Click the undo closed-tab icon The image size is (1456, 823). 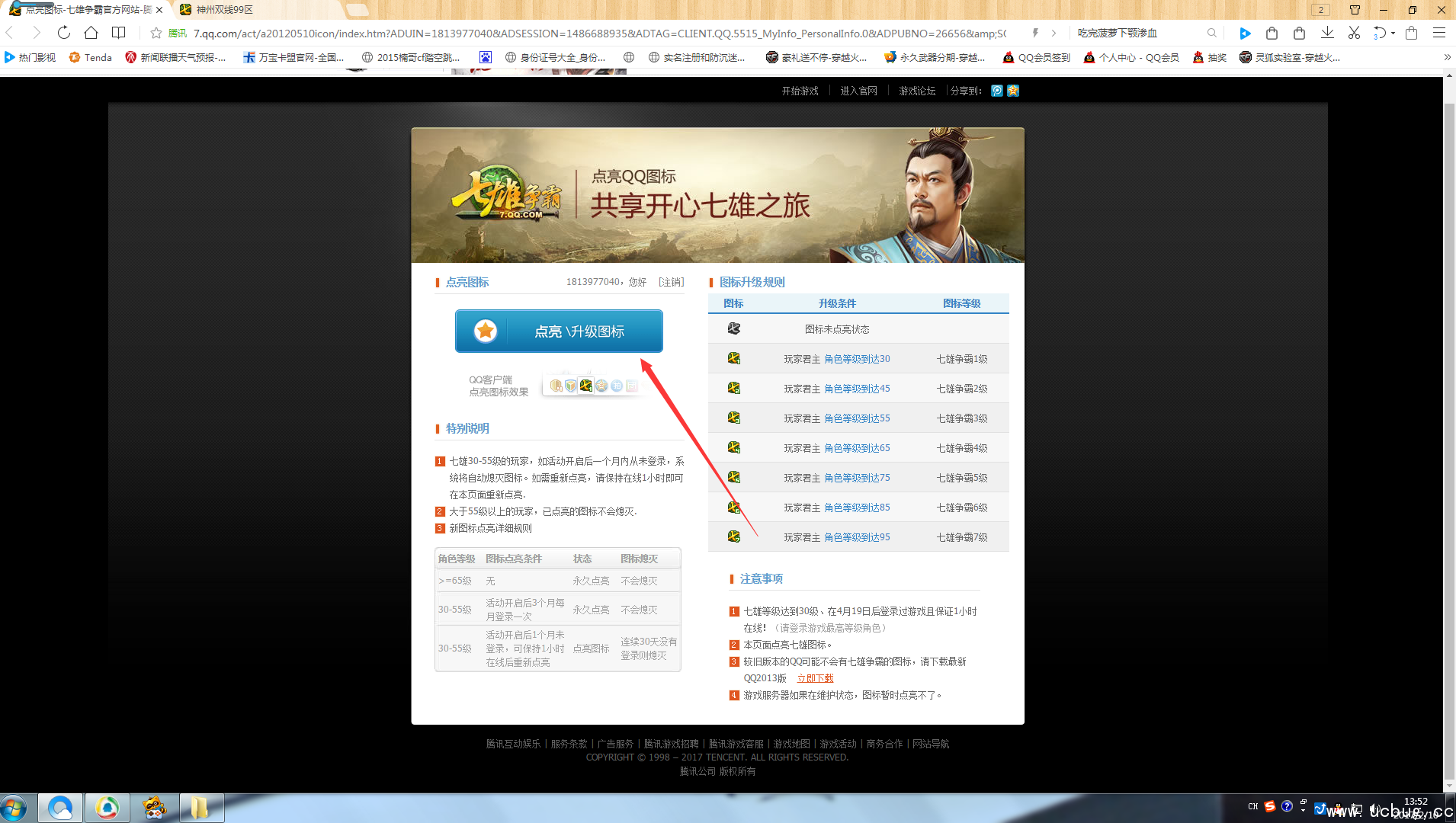(1380, 33)
